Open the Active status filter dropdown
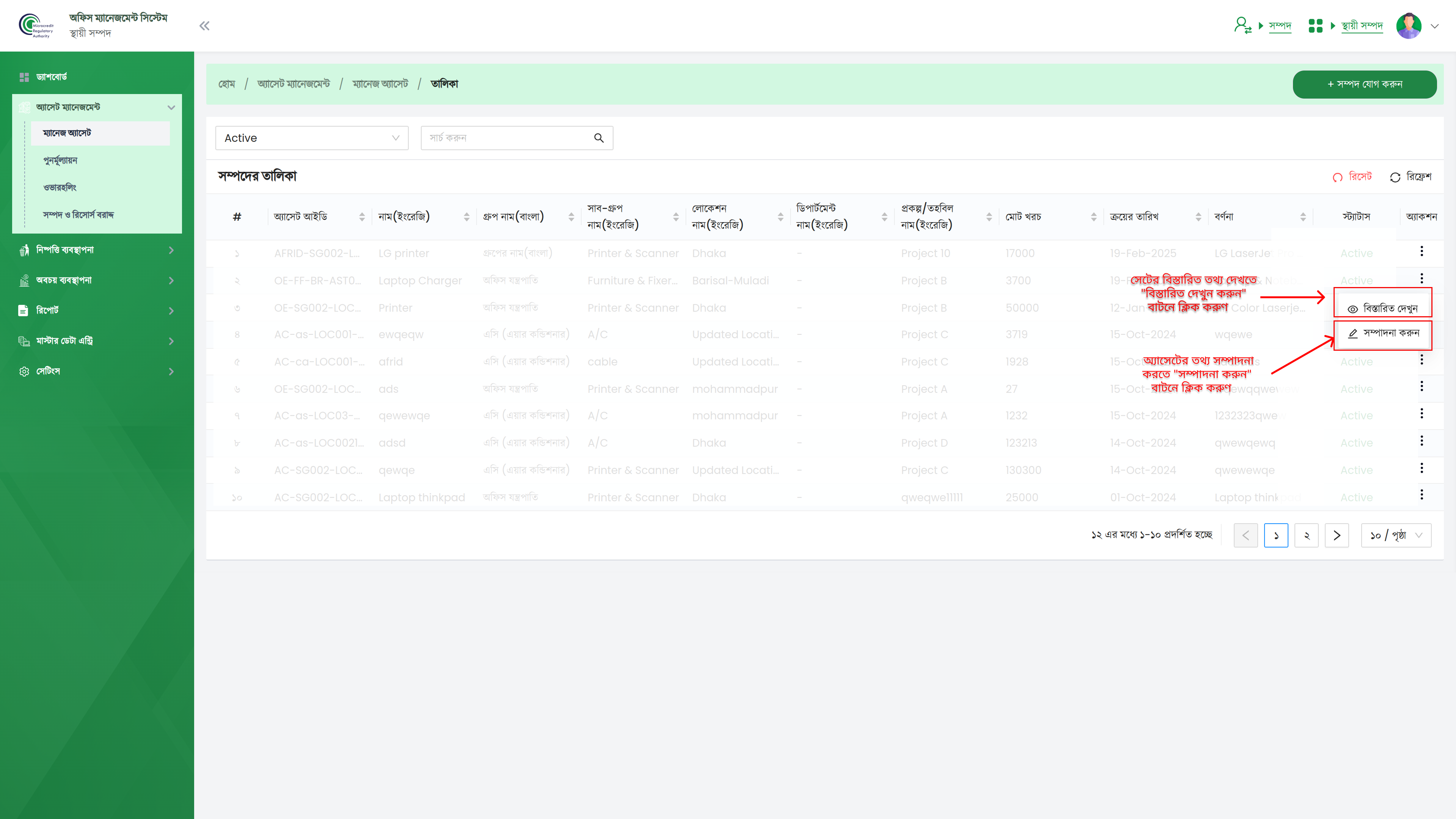Viewport: 1456px width, 819px height. [x=311, y=138]
